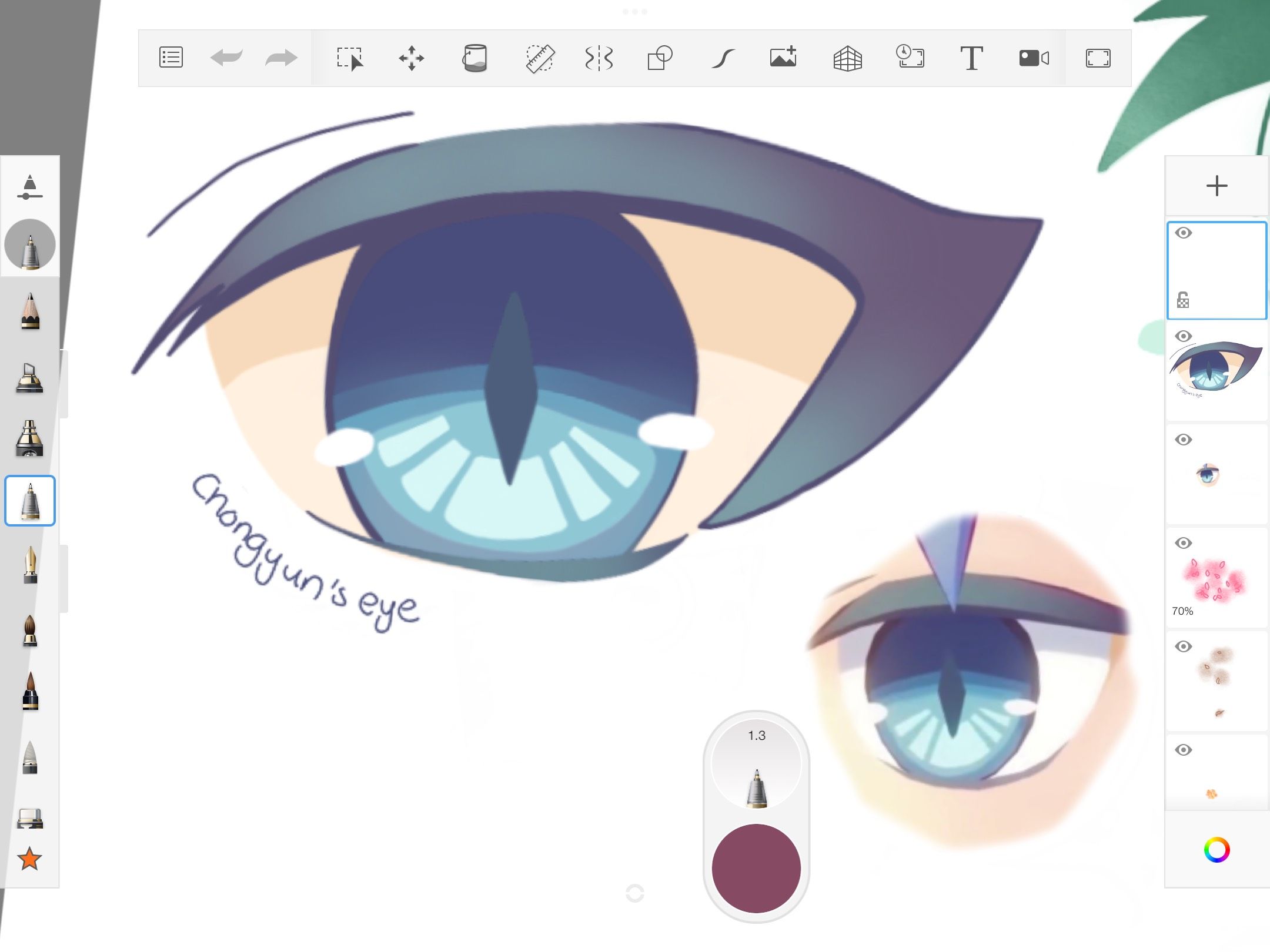Hide the large Chongyun eye layer
Image resolution: width=1270 pixels, height=952 pixels.
1183,336
